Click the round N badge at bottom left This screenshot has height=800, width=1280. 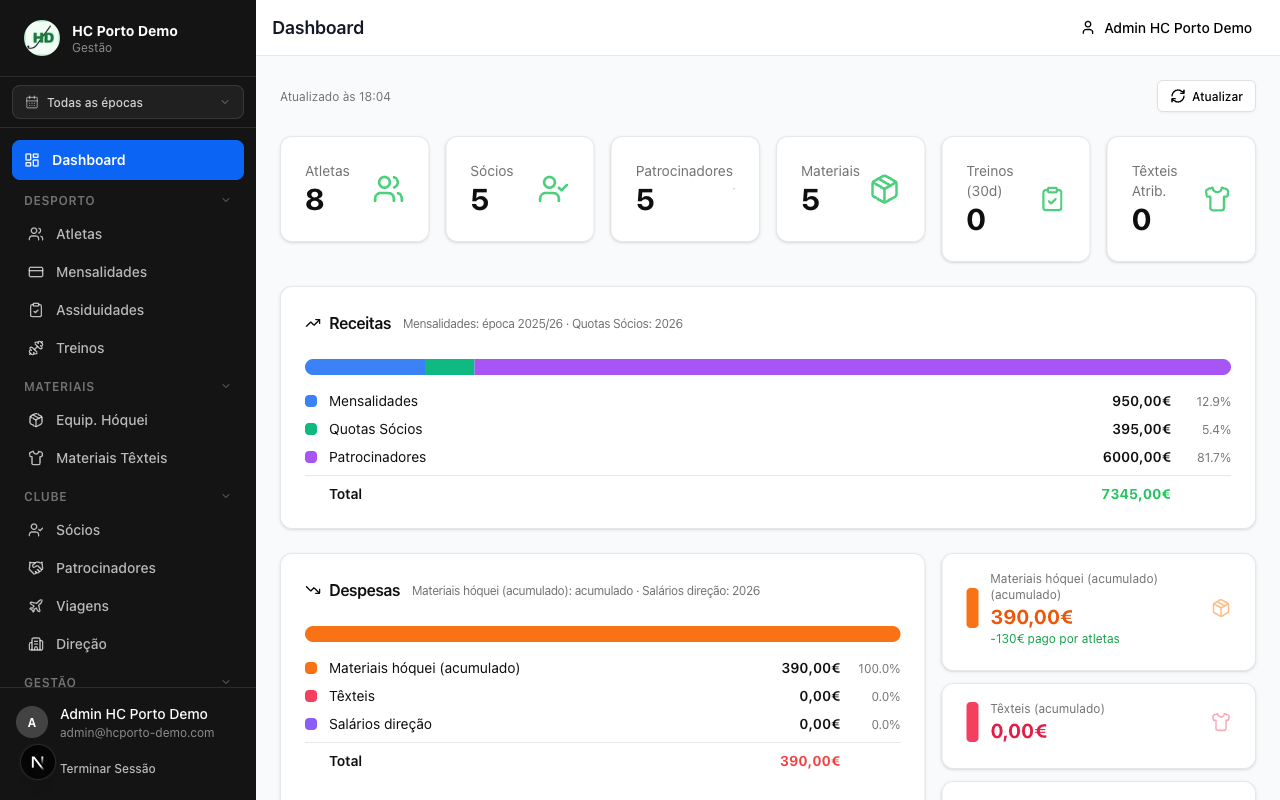[x=38, y=762]
